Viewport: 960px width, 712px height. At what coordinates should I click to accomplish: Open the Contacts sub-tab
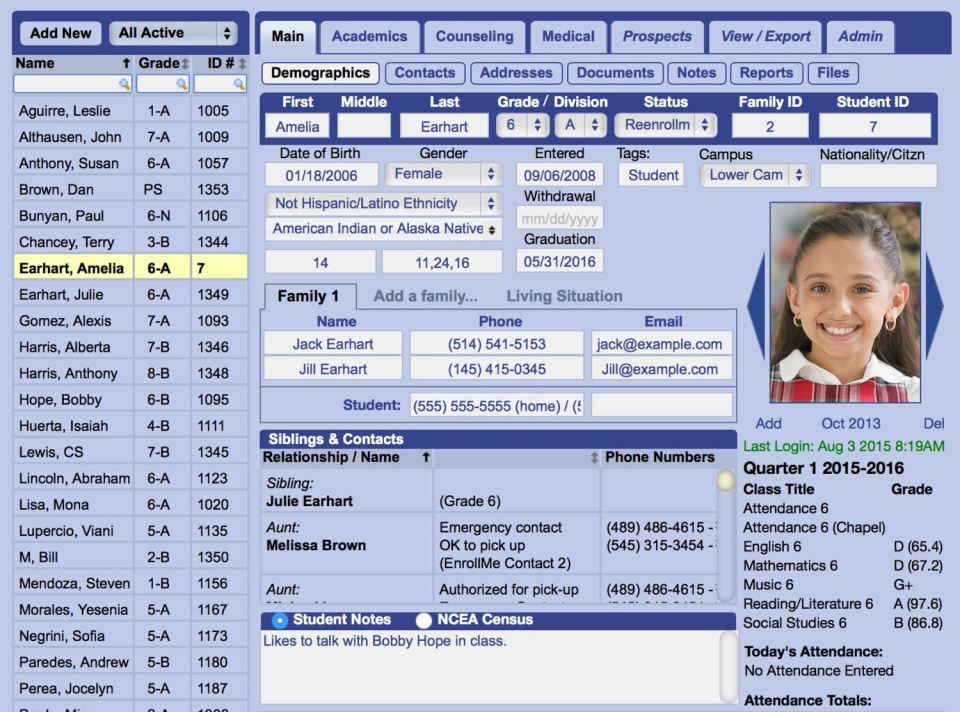click(425, 73)
